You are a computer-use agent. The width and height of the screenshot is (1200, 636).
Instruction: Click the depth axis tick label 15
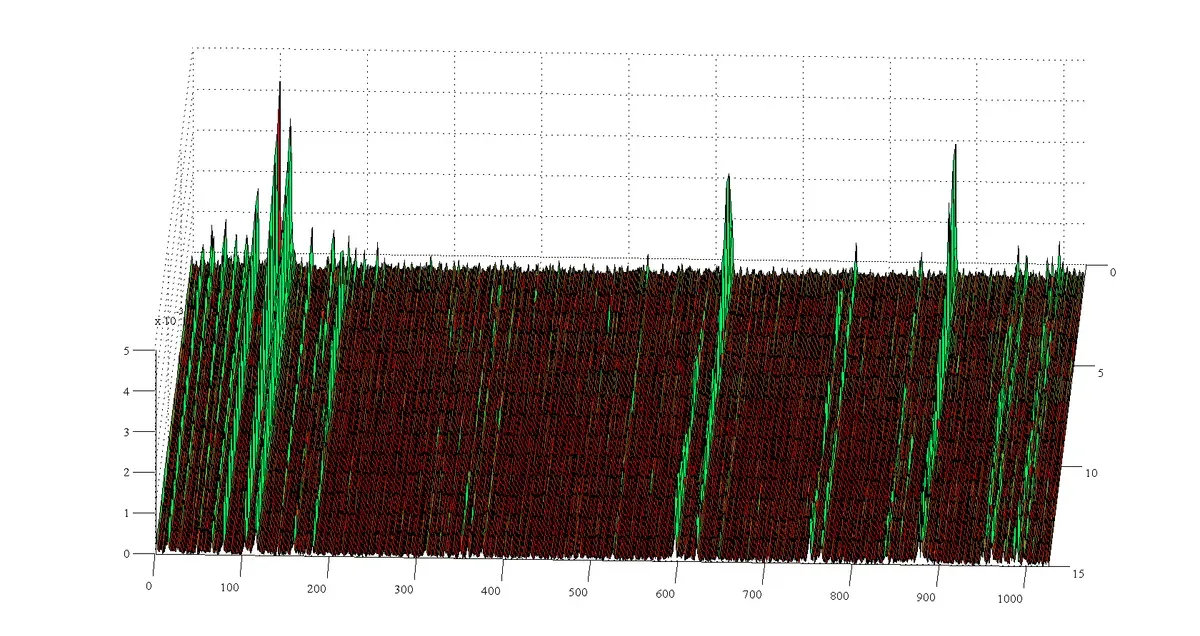1079,574
